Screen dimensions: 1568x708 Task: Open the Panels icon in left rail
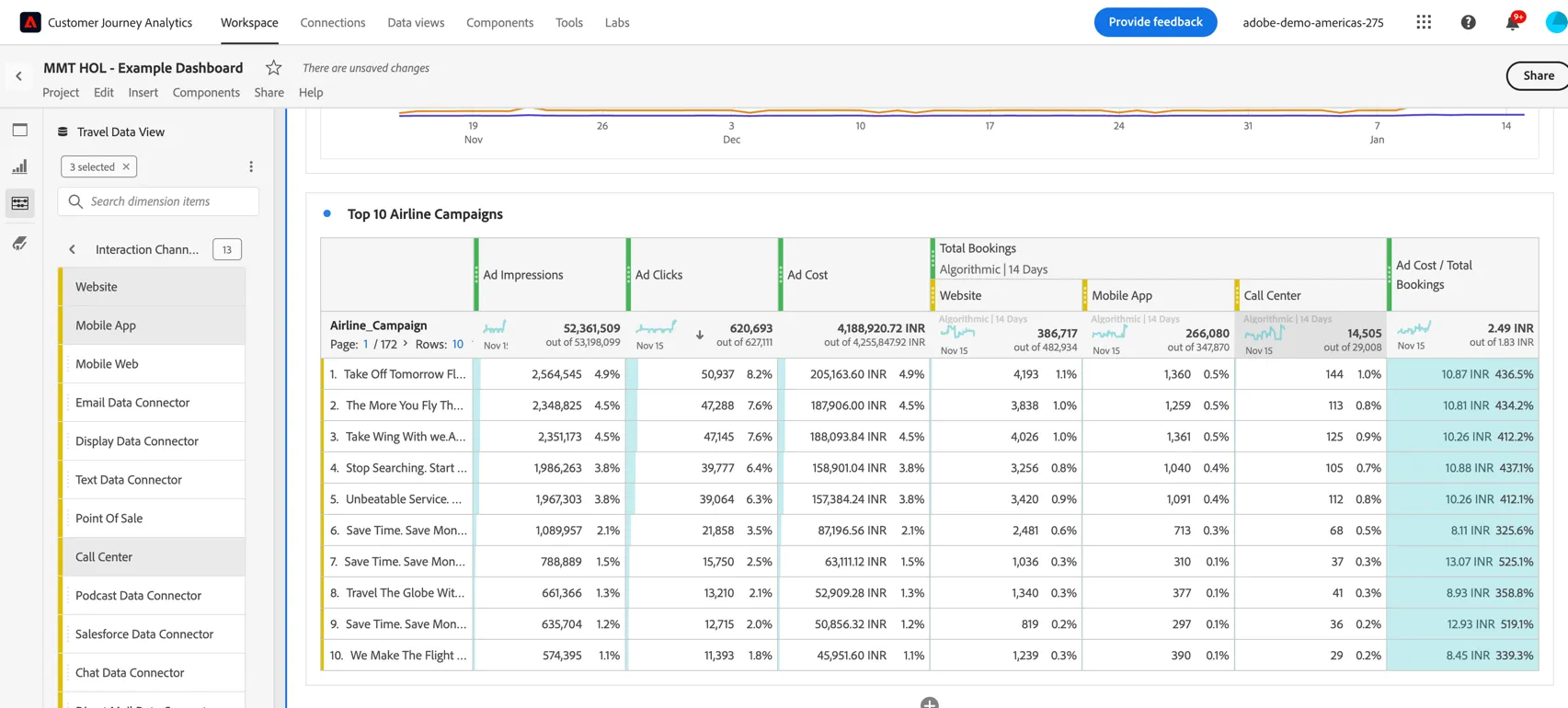(20, 131)
